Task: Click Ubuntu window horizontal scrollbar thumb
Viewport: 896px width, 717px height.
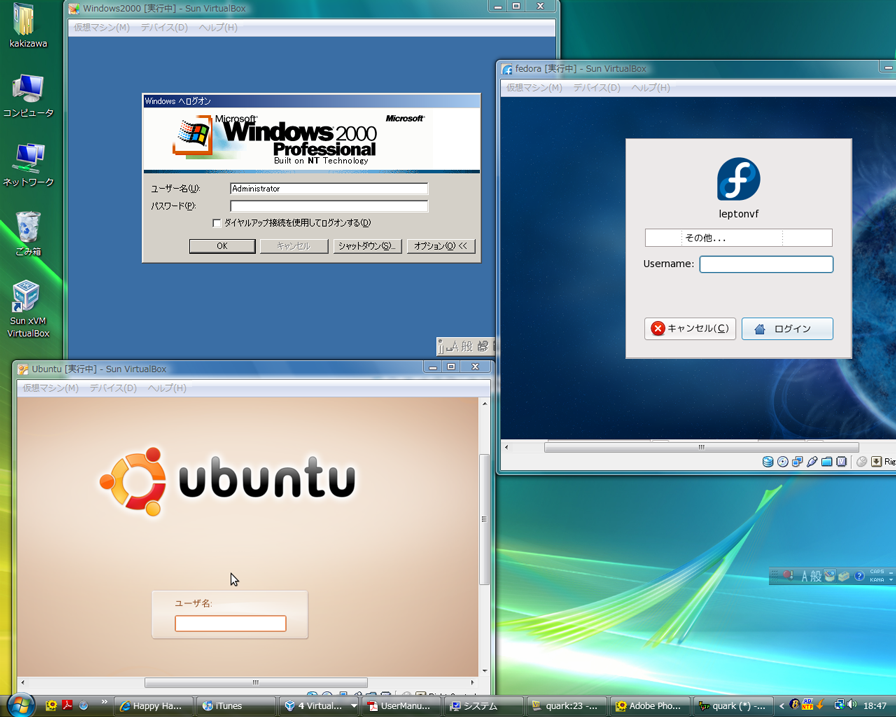Action: pos(255,682)
